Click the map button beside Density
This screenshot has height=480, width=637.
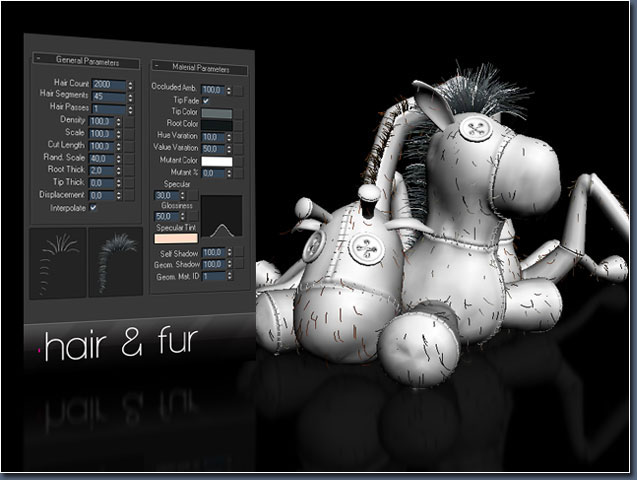pyautogui.click(x=129, y=122)
